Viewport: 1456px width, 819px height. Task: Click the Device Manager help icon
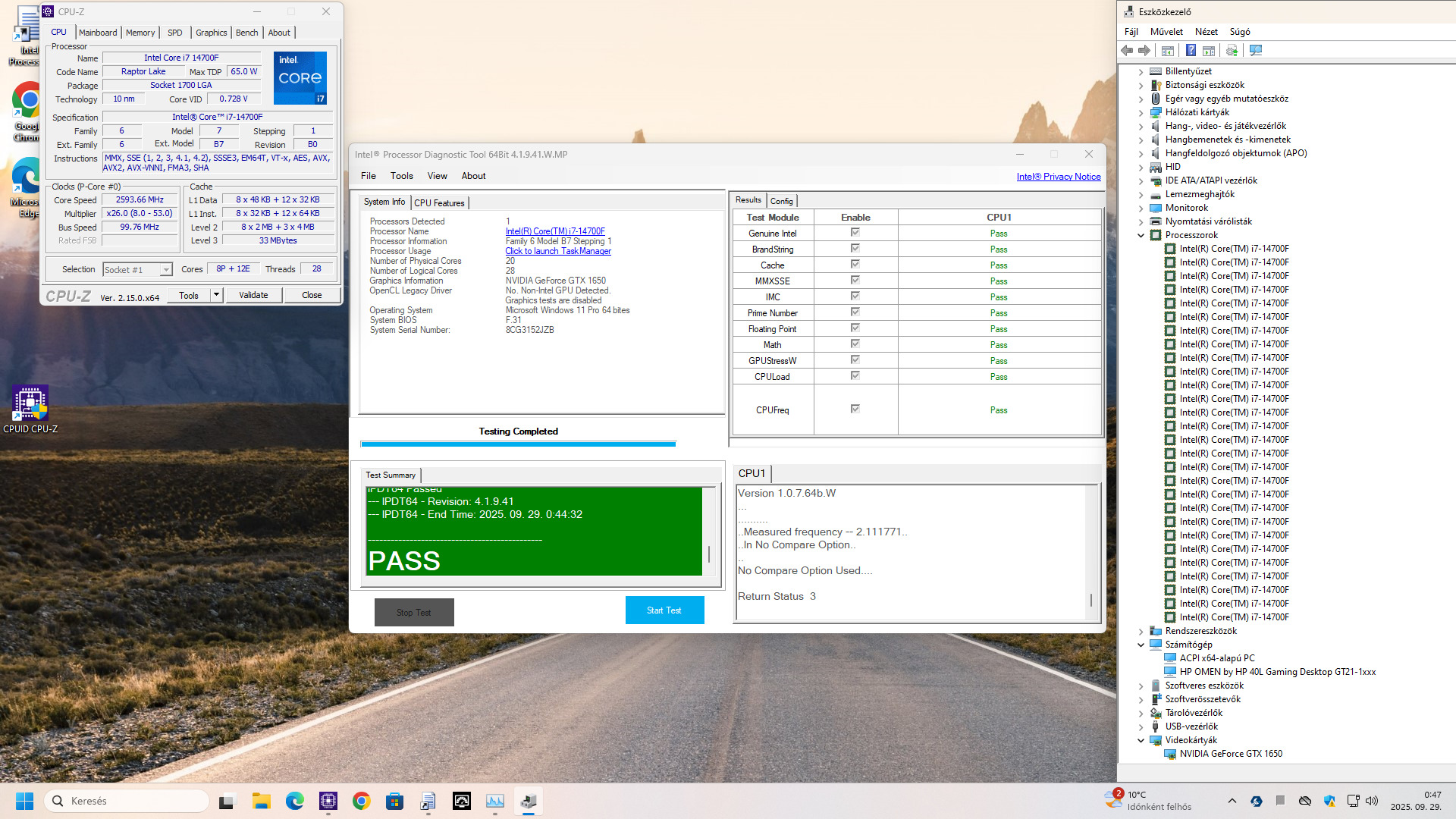tap(1191, 51)
